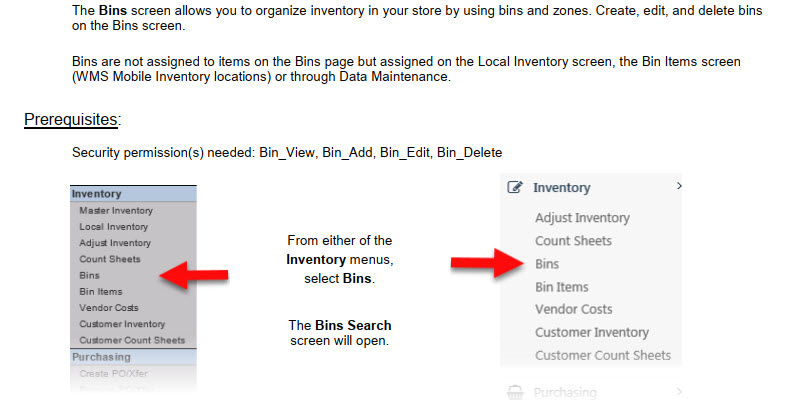
Task: Expand the Inventory menu chevron arrow
Action: tap(679, 186)
